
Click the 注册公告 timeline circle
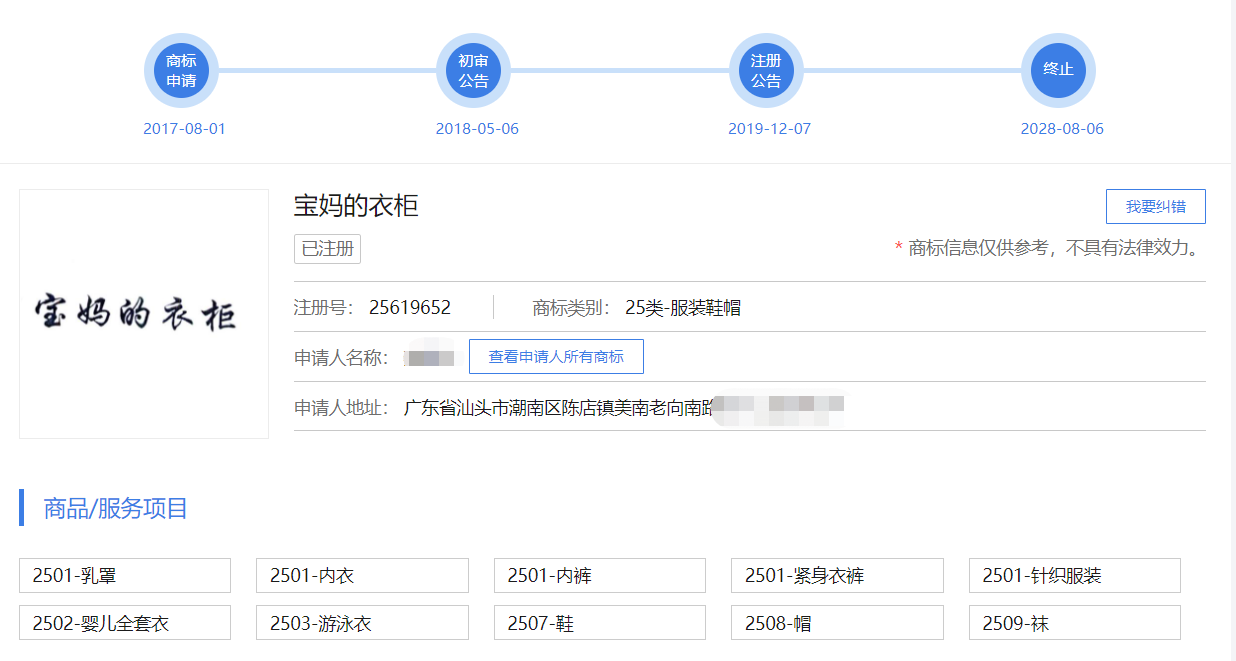tap(766, 71)
